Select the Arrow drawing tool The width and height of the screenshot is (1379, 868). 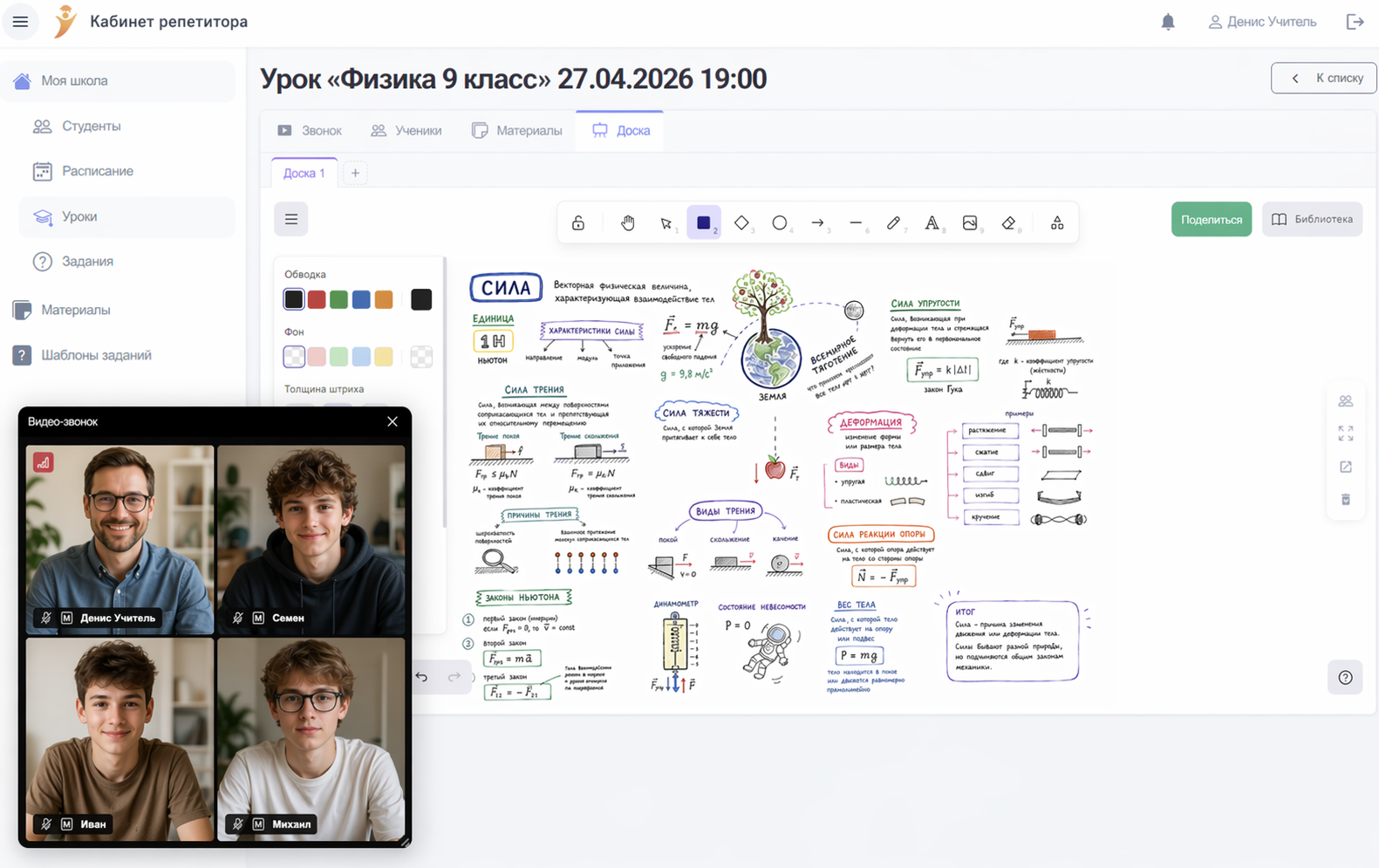click(x=818, y=223)
